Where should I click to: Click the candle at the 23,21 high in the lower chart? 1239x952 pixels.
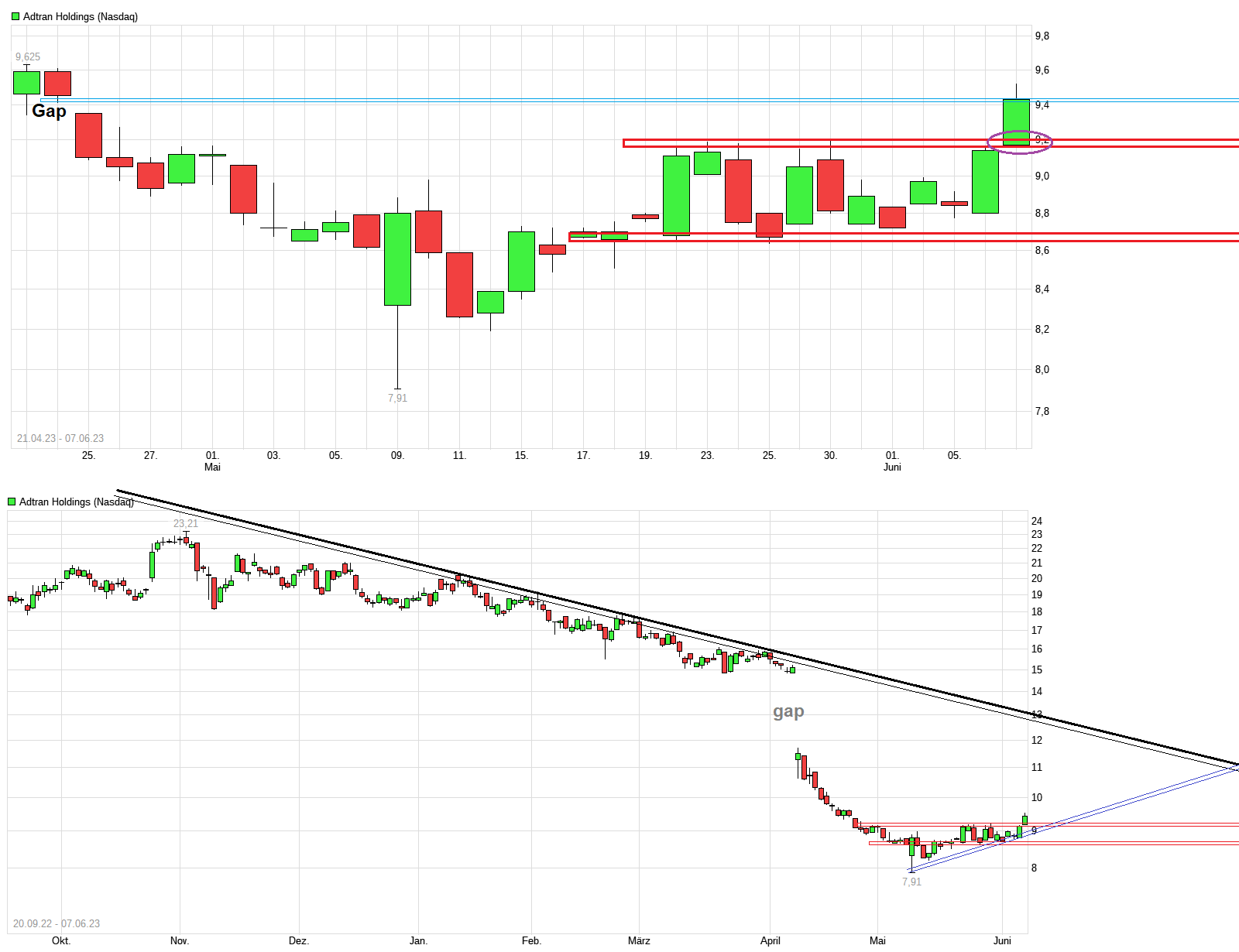pos(186,538)
